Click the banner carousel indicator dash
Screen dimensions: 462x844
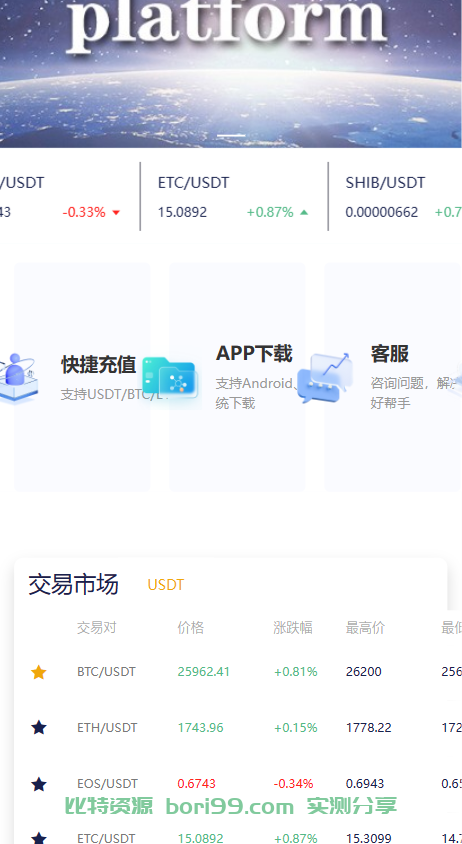tap(231, 135)
